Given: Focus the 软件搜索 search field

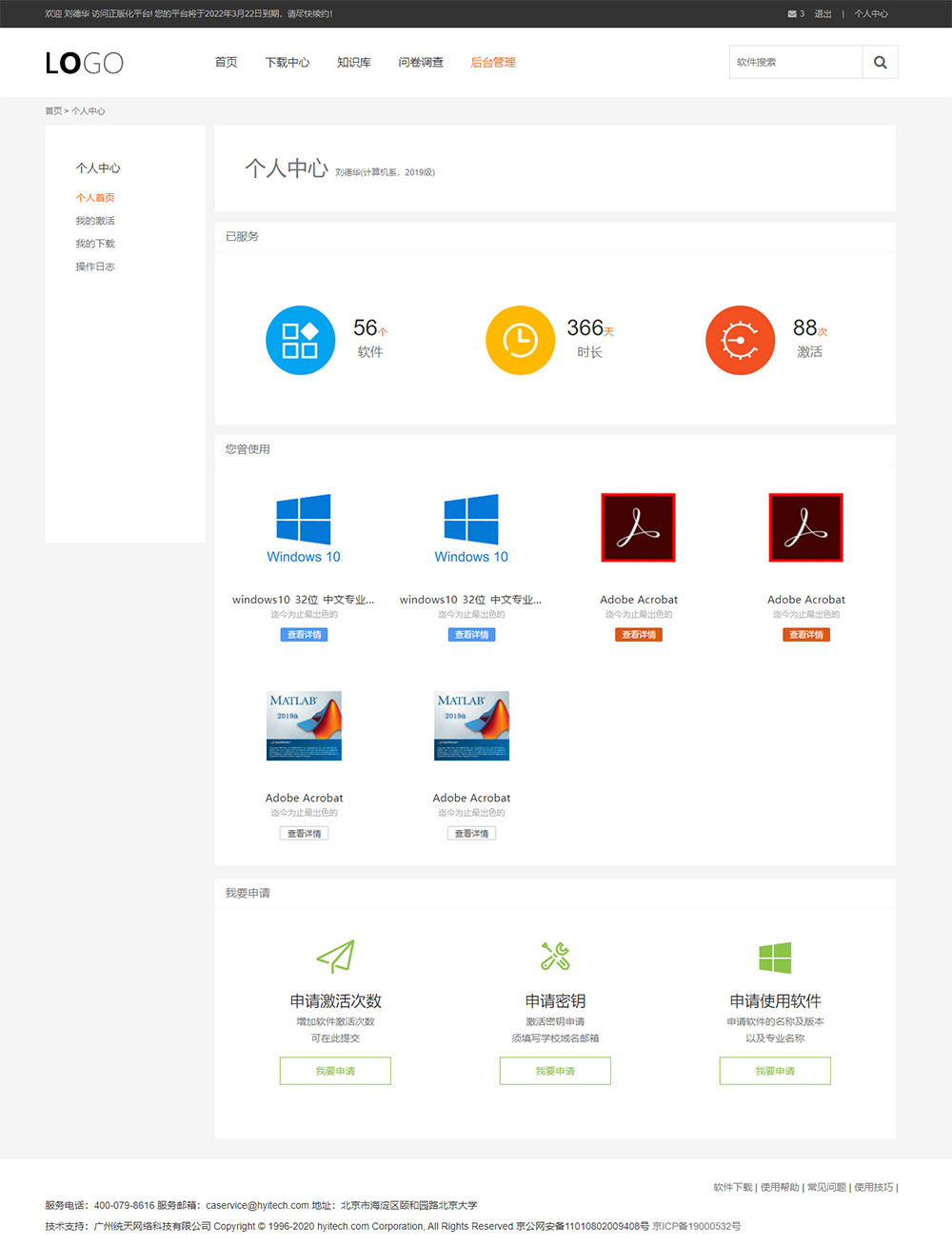Looking at the screenshot, I should tap(796, 63).
